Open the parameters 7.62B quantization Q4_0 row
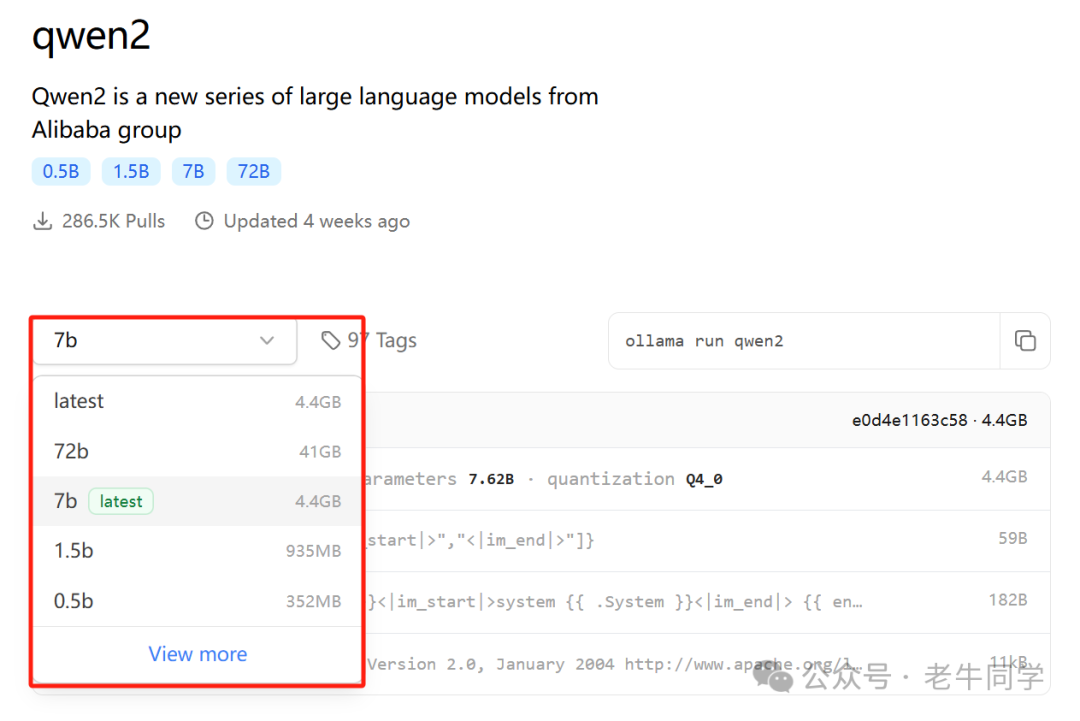This screenshot has width=1080, height=721. click(707, 479)
